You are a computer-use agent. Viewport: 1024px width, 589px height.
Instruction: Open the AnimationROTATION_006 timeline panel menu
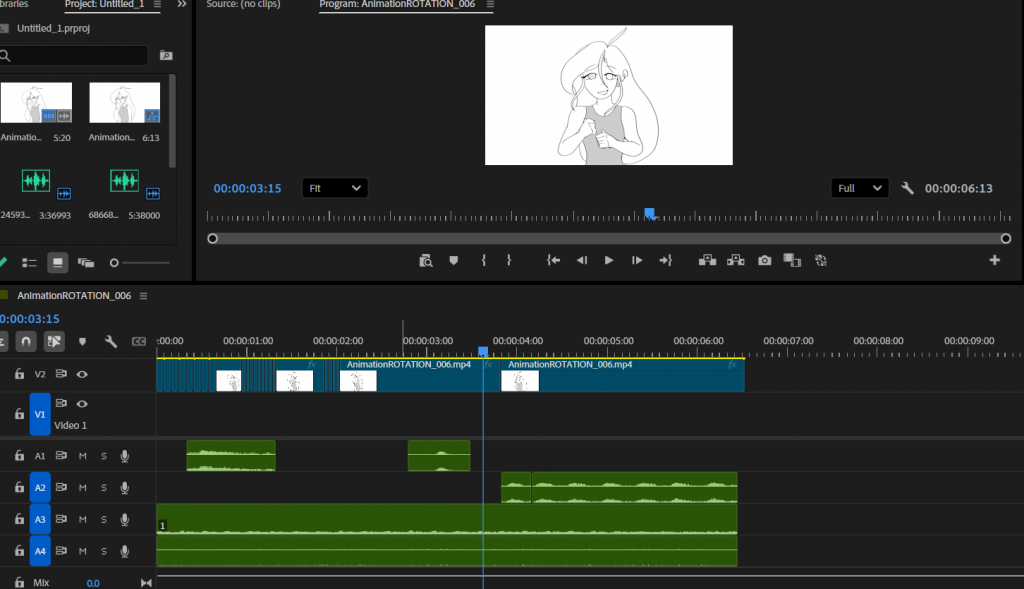pyautogui.click(x=143, y=296)
